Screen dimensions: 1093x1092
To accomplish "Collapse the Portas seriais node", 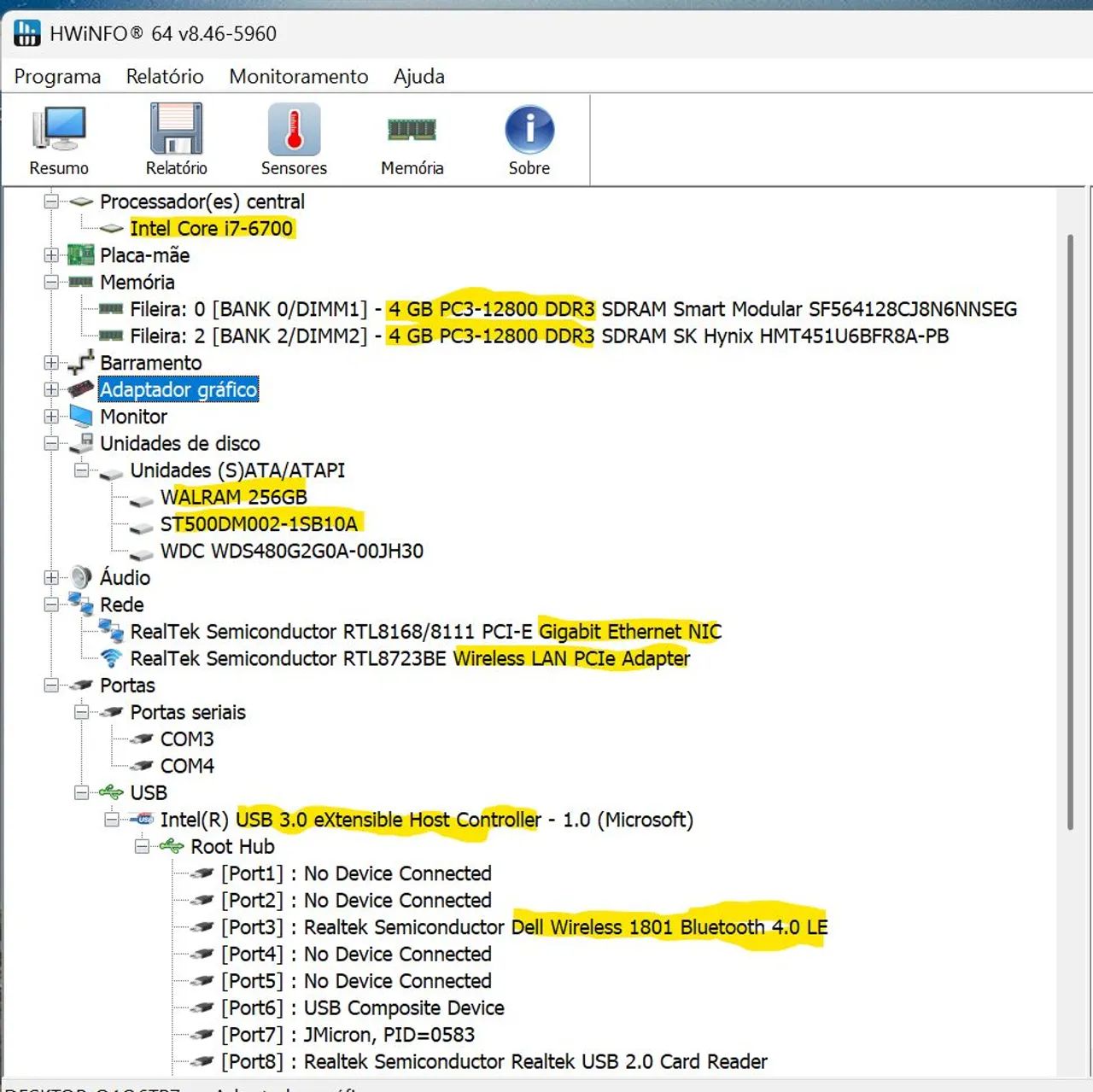I will [x=81, y=711].
